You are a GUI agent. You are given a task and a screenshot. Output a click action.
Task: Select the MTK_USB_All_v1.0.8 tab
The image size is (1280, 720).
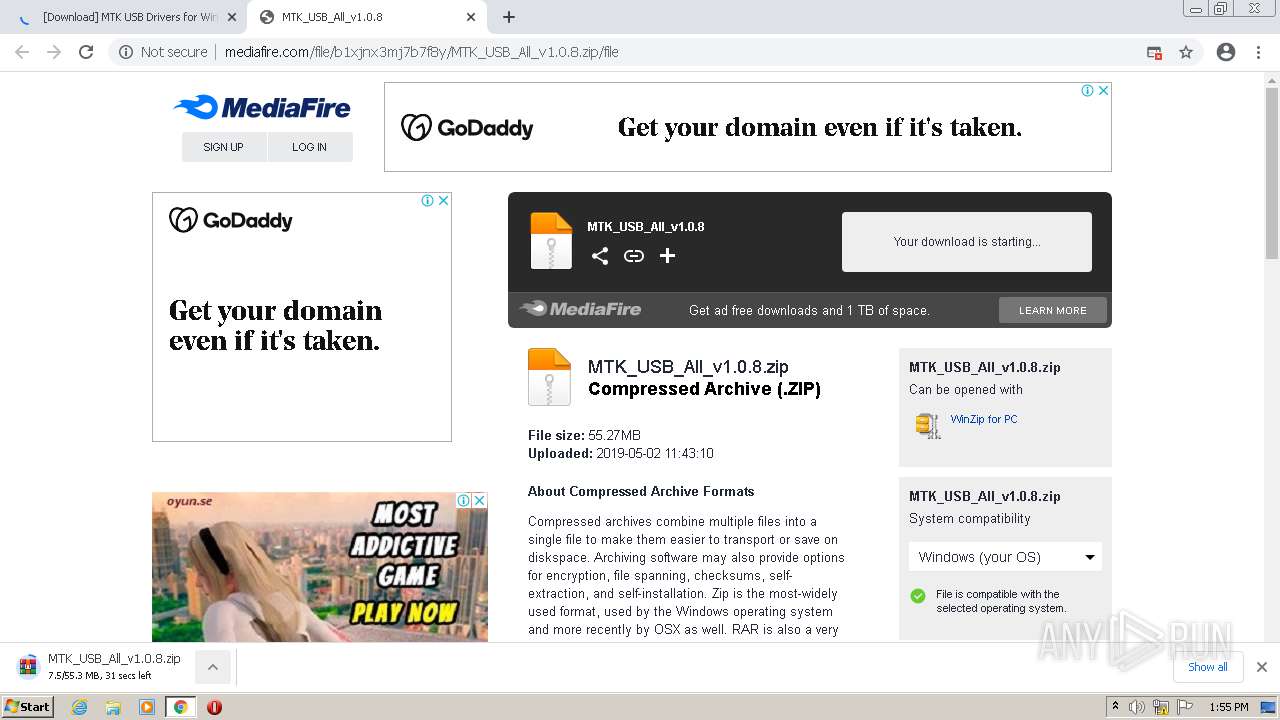pyautogui.click(x=366, y=17)
